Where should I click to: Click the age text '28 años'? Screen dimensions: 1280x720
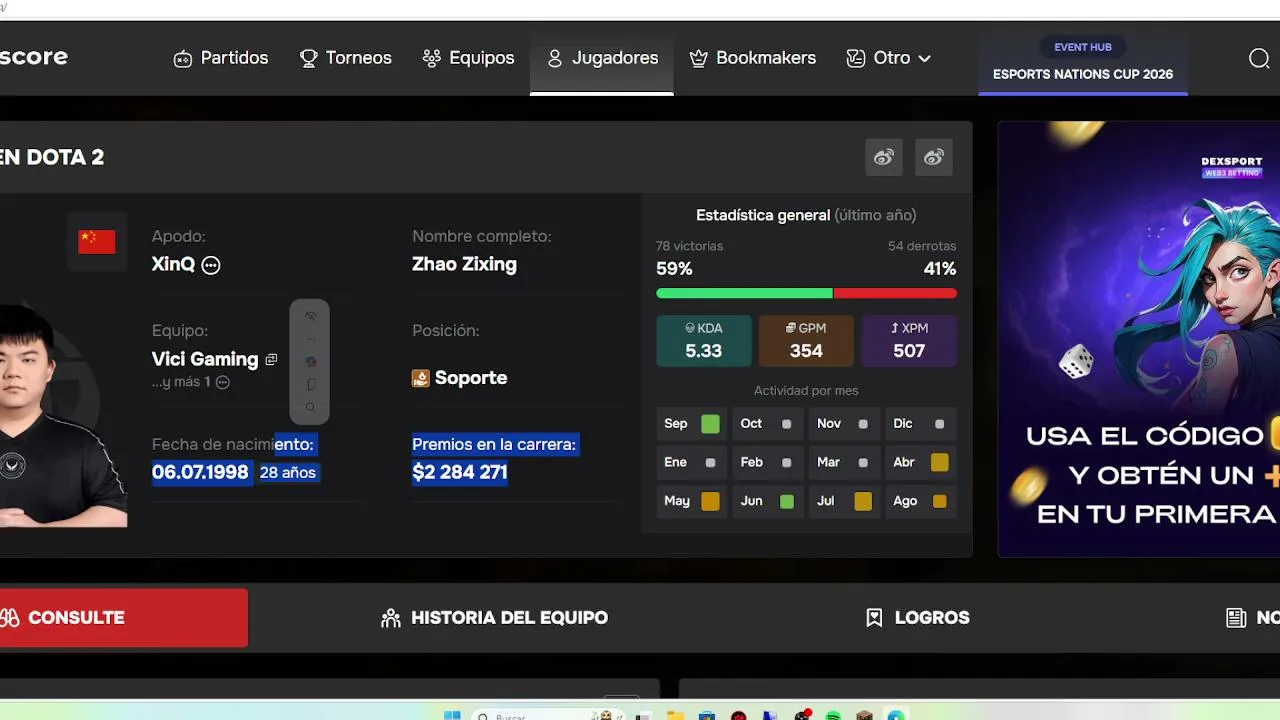point(288,473)
